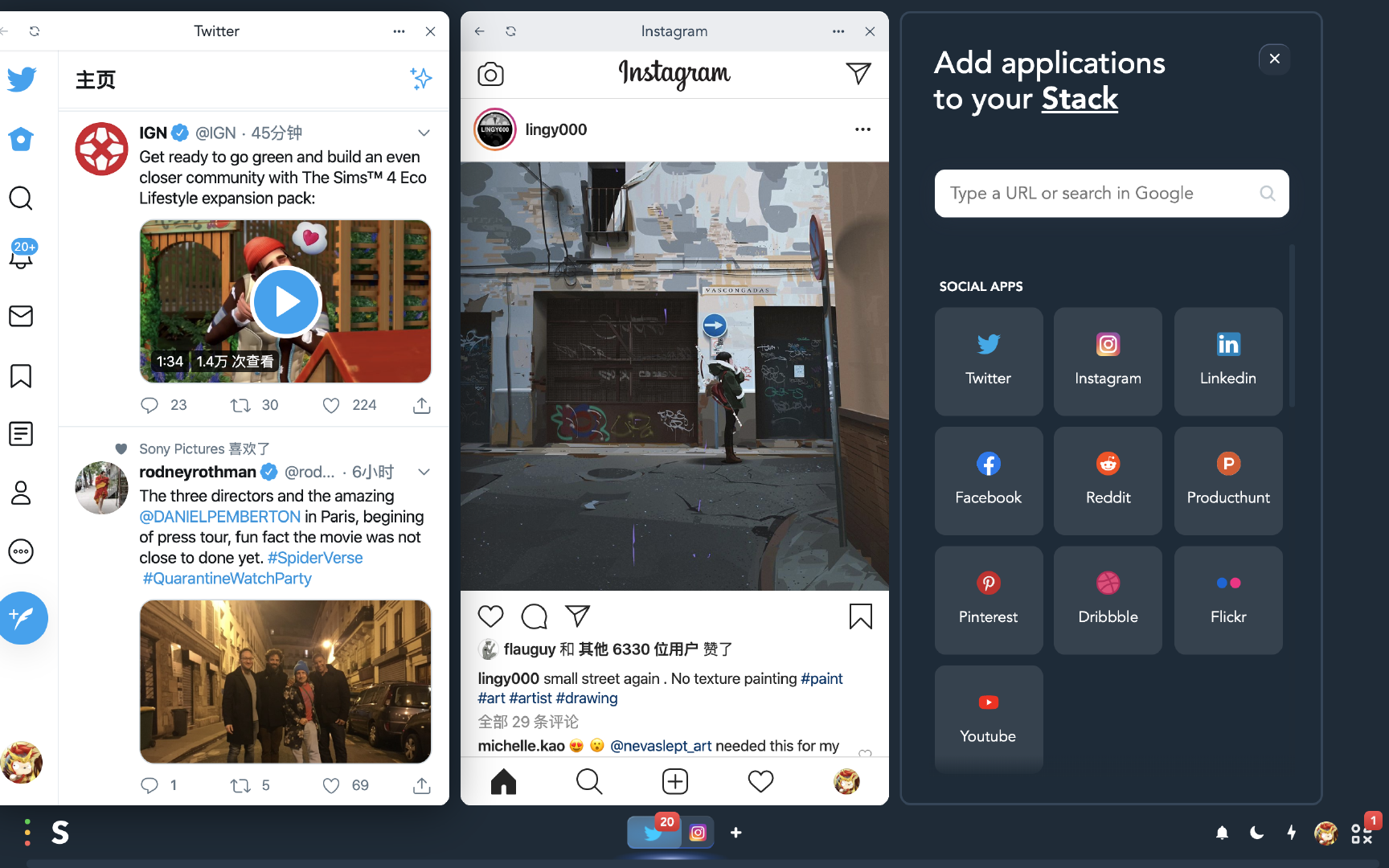Open lingy000 post options menu
This screenshot has height=868, width=1389.
(862, 129)
